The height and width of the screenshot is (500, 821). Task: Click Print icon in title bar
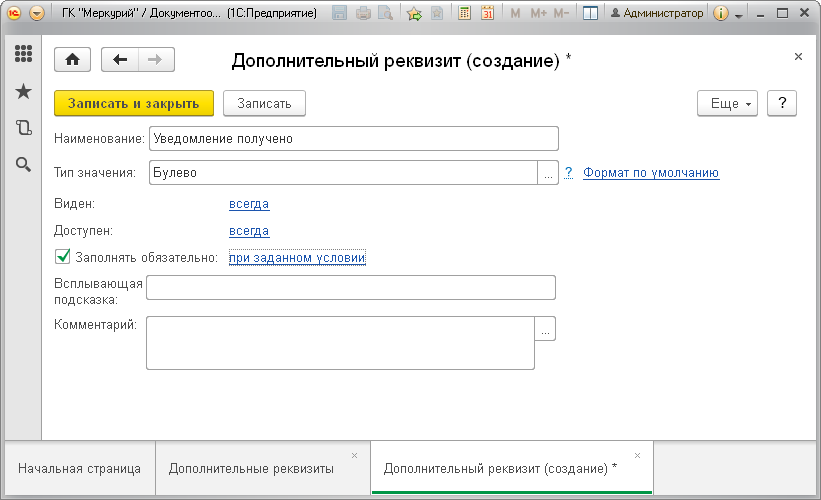point(363,13)
